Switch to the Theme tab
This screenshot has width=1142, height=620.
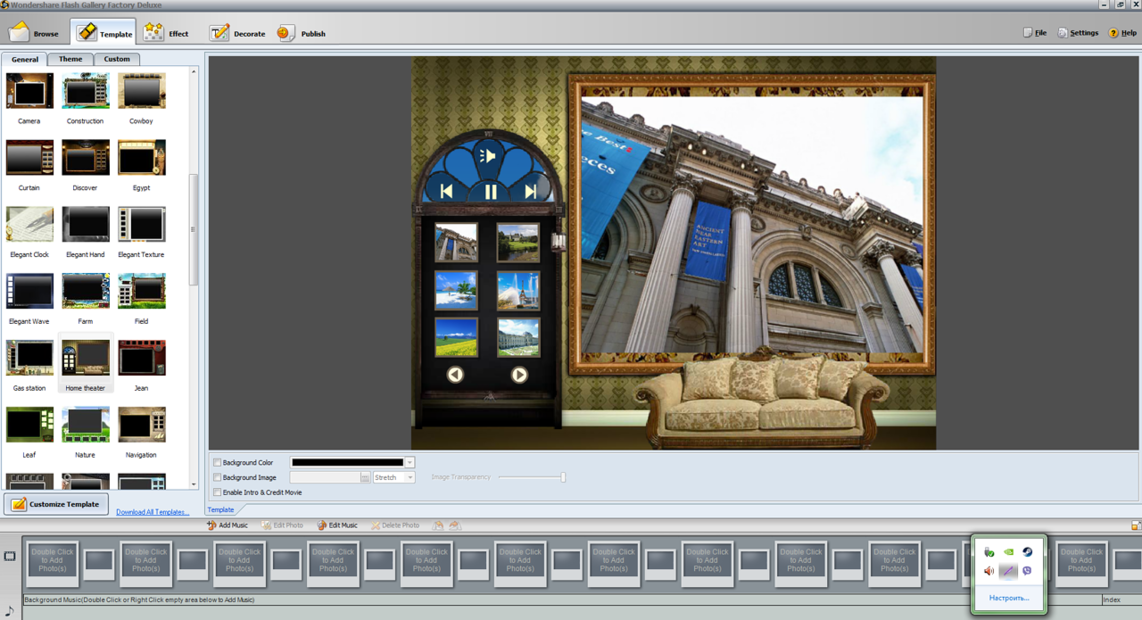coord(70,59)
